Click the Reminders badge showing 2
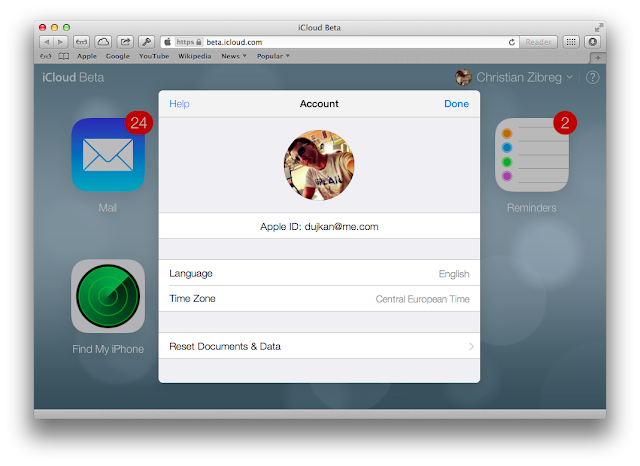This screenshot has width=640, height=466. (x=565, y=122)
